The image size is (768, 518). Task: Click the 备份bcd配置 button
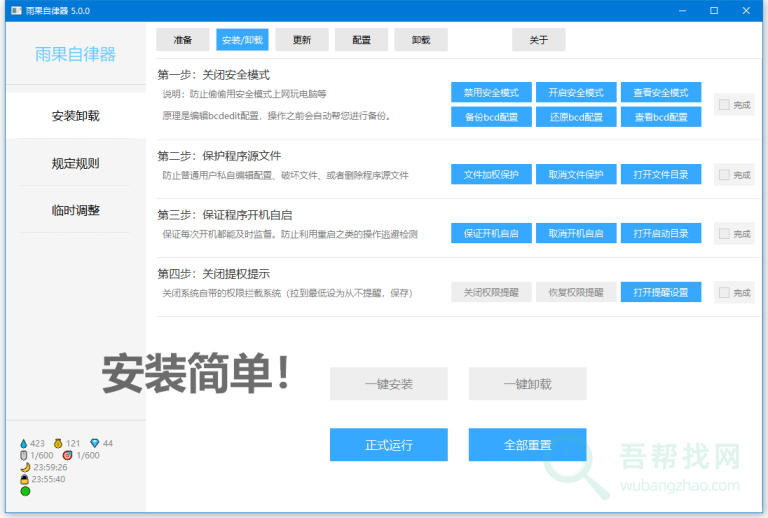(491, 117)
